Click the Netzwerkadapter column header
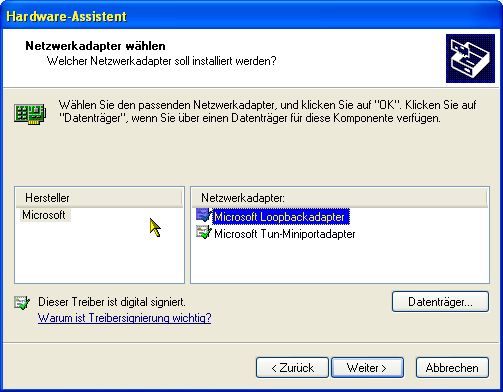The image size is (503, 392). [x=340, y=198]
